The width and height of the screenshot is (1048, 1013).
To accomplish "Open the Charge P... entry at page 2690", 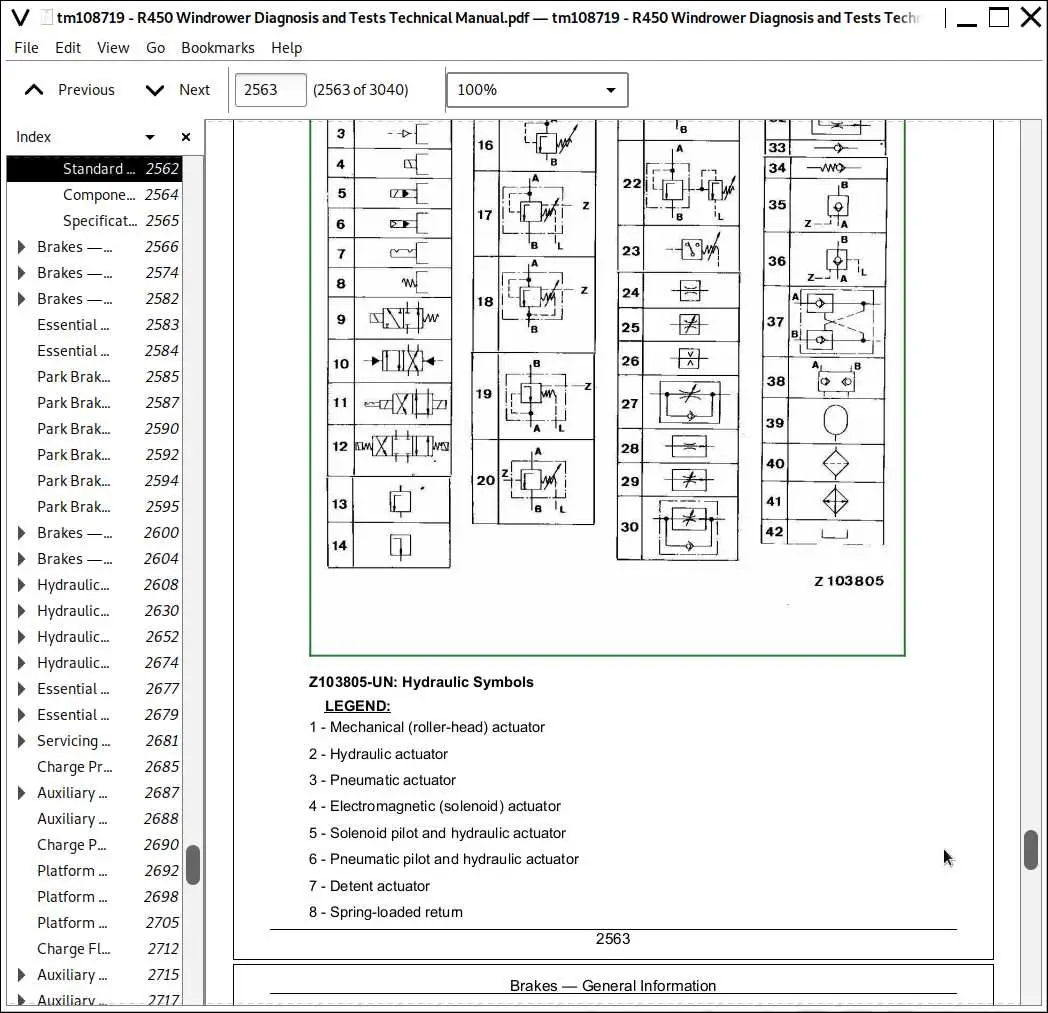I will pyautogui.click(x=94, y=845).
